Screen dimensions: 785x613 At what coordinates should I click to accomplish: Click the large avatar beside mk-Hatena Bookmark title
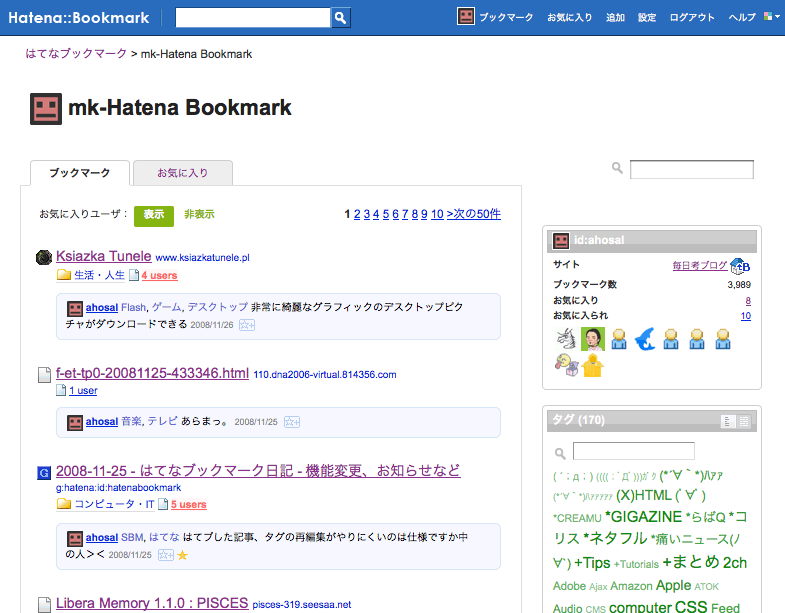(x=46, y=109)
